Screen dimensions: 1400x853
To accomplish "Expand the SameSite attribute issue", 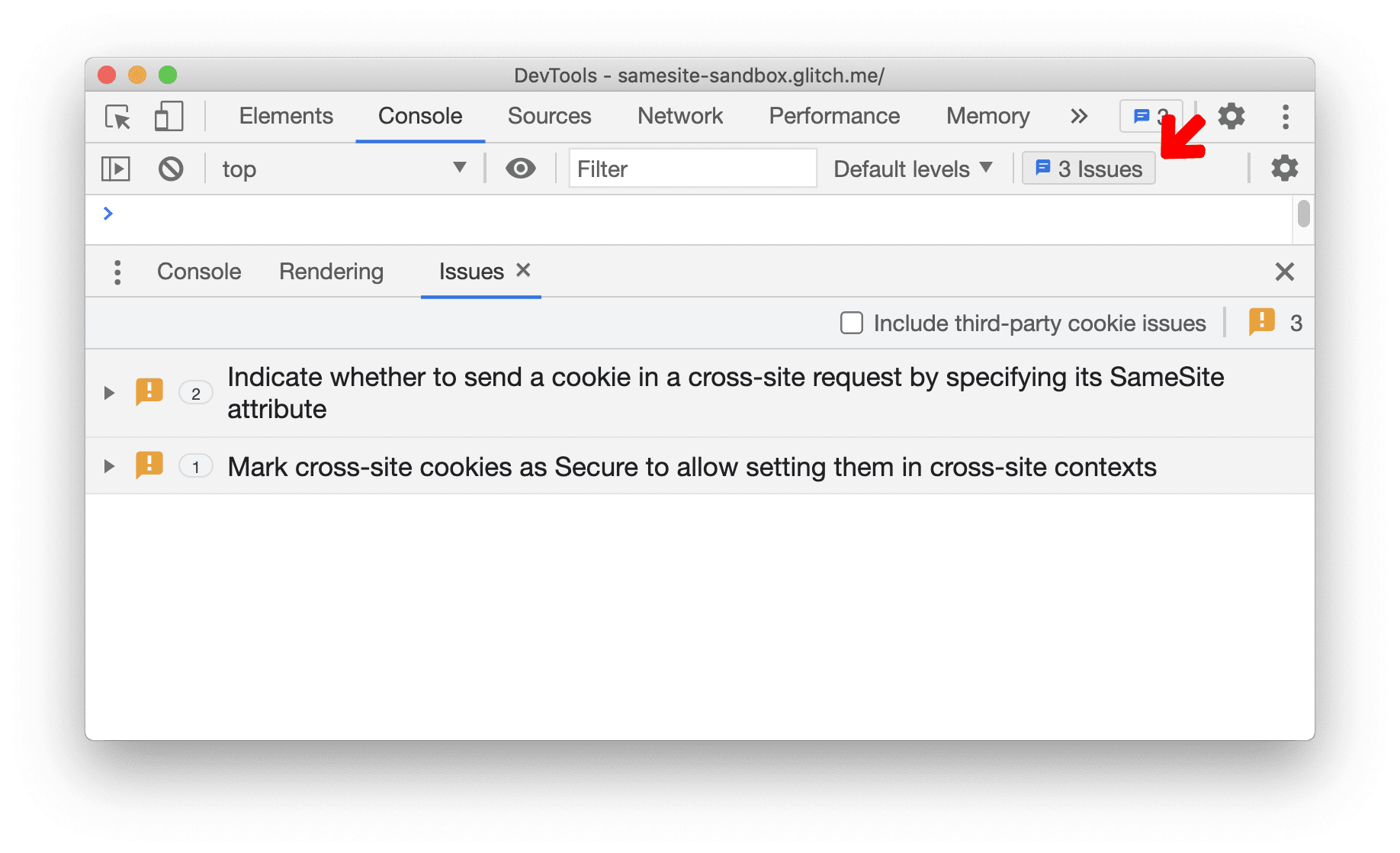I will tap(108, 393).
